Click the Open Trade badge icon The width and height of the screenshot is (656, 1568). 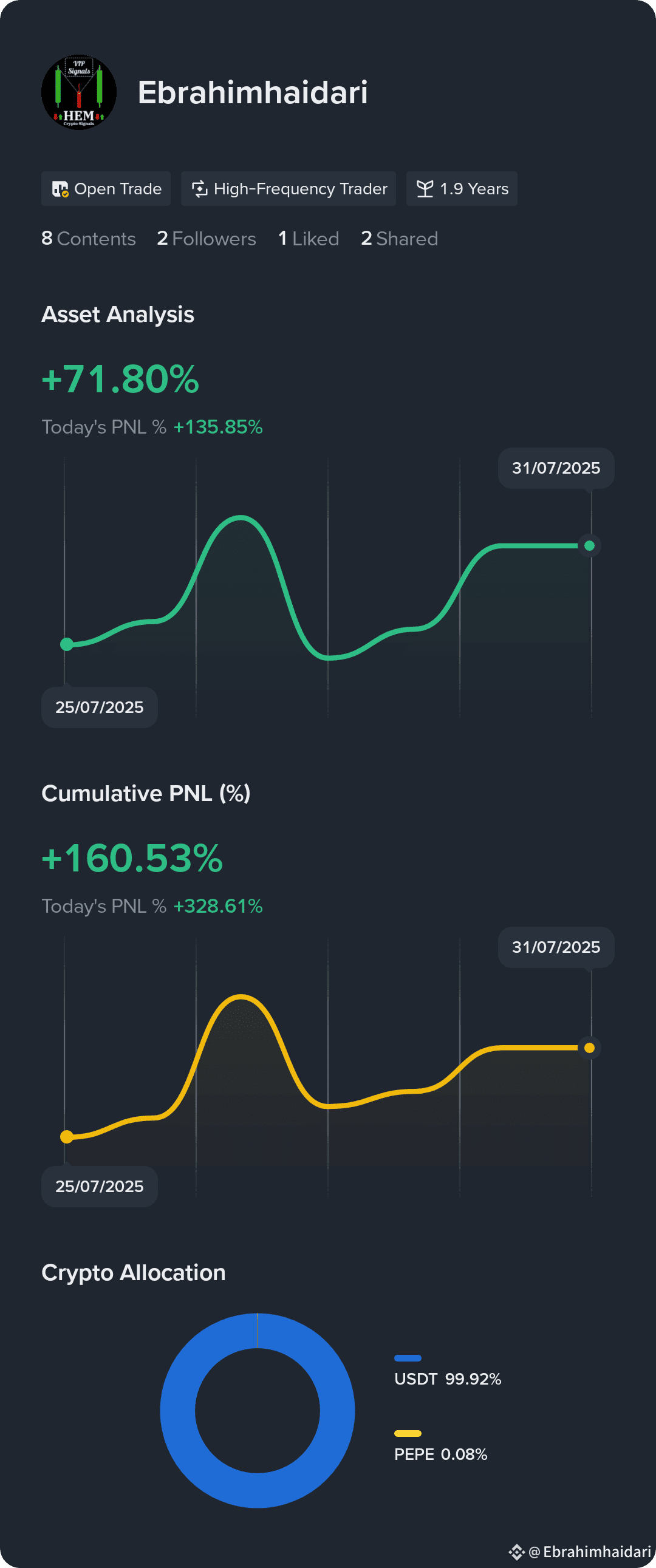pyautogui.click(x=60, y=189)
